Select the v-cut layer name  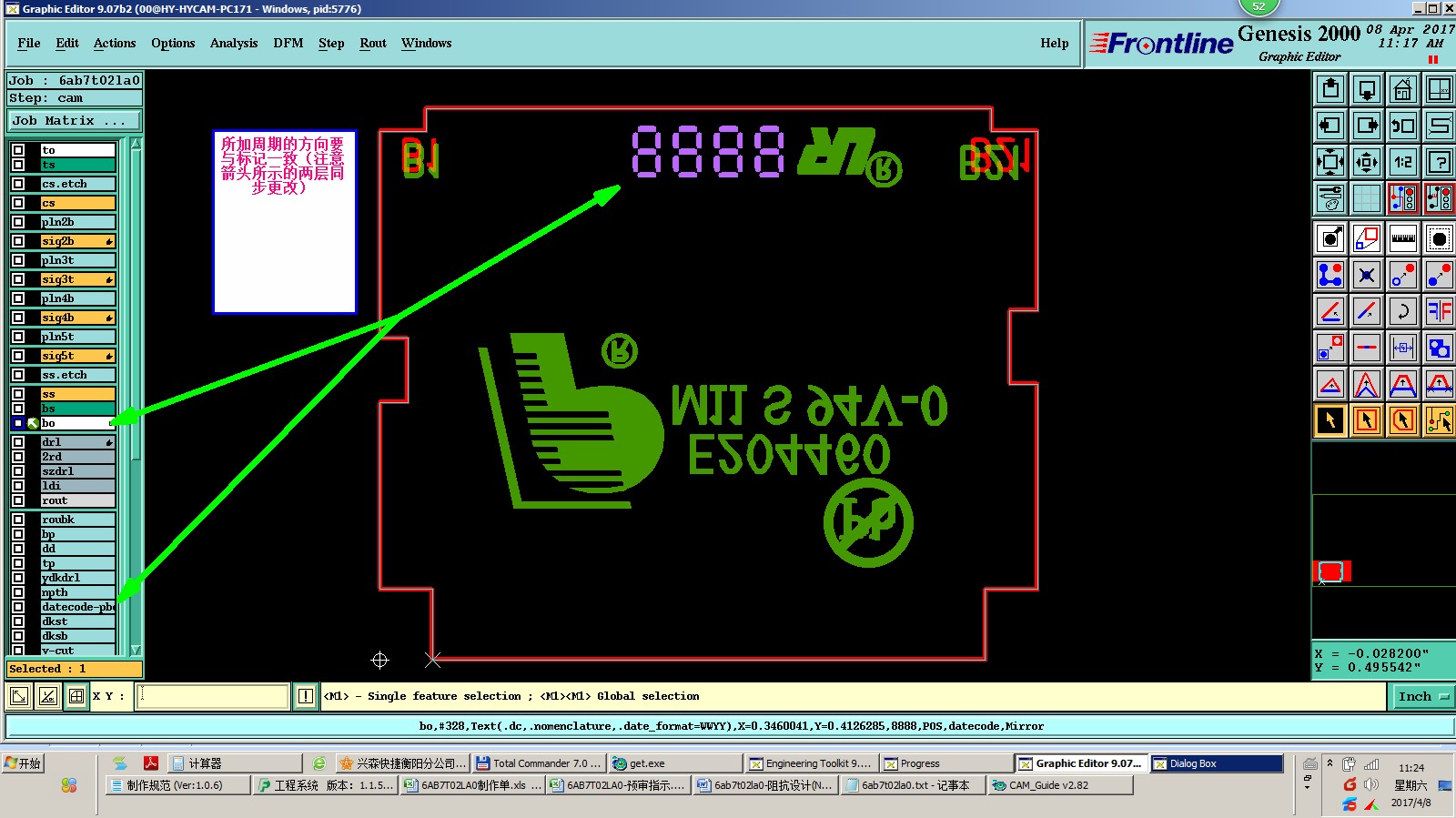77,651
